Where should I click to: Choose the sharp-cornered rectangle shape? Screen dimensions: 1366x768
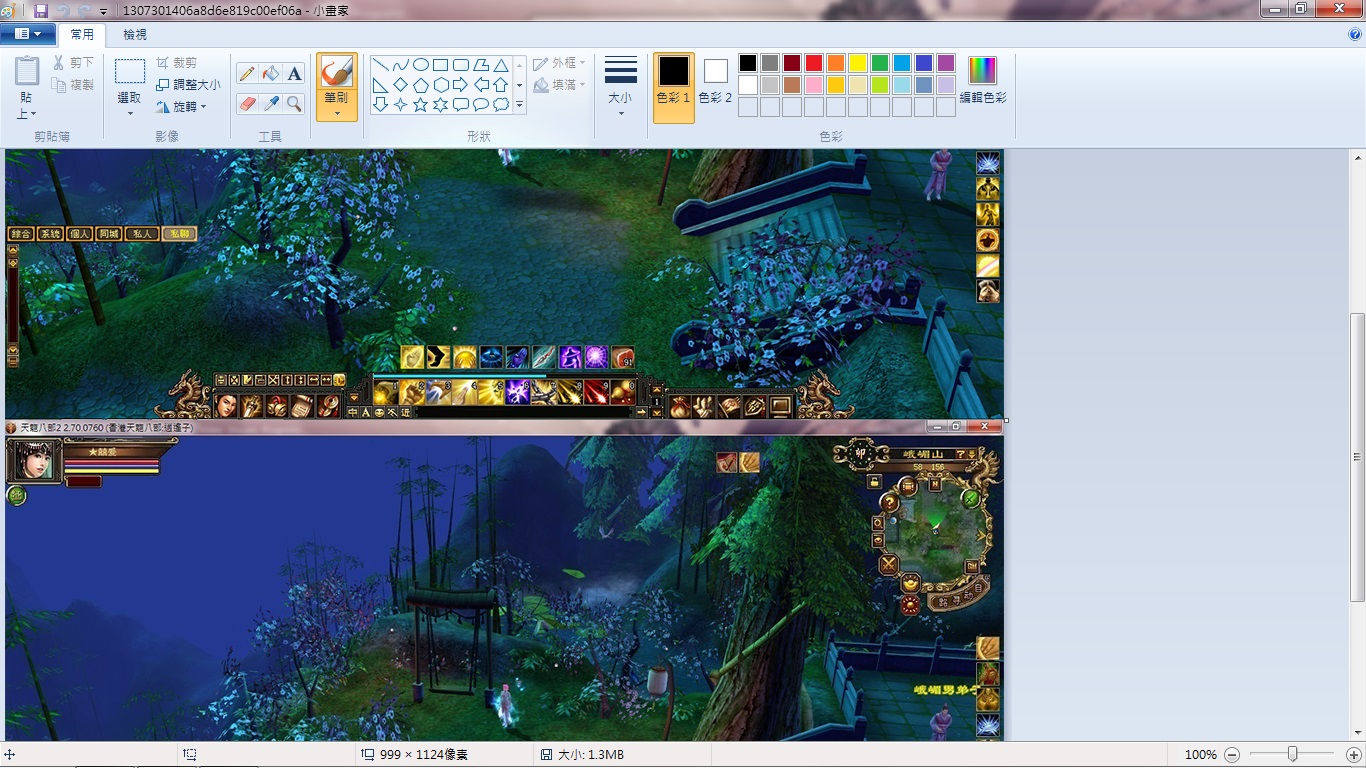click(x=441, y=65)
